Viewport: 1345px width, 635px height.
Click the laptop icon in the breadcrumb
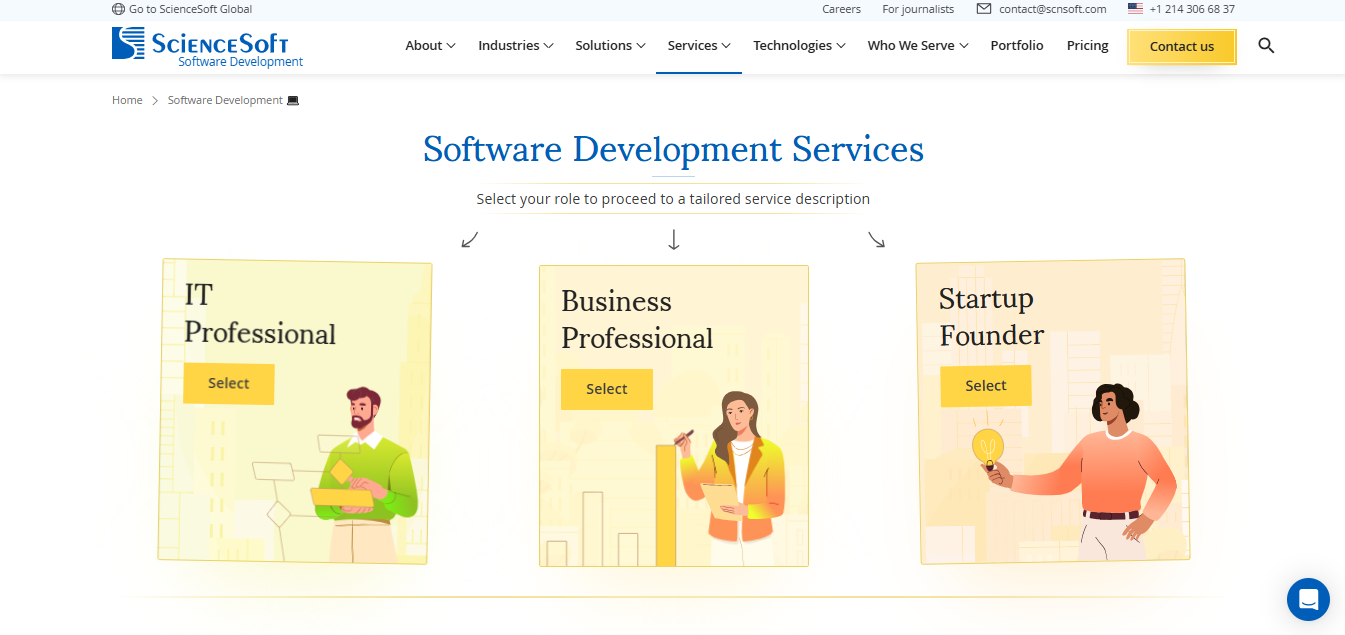click(x=292, y=99)
